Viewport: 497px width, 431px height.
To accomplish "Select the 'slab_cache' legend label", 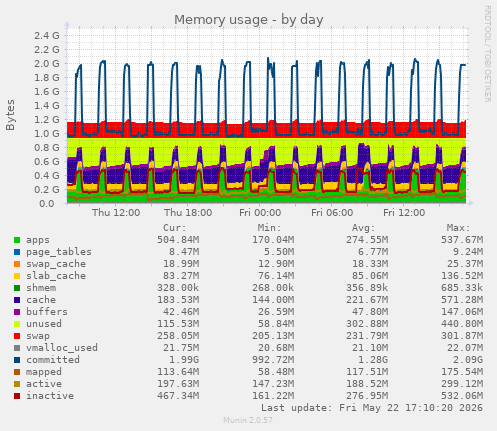I will (x=56, y=276).
